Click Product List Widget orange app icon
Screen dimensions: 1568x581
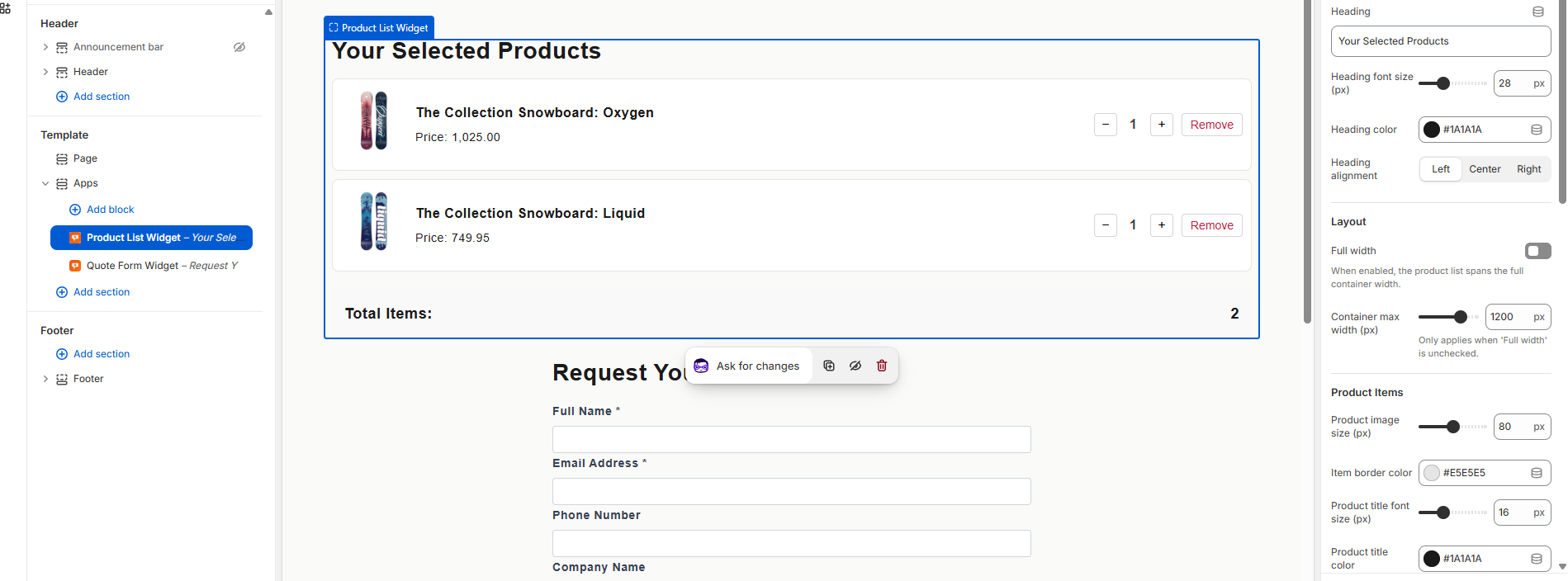click(x=75, y=238)
